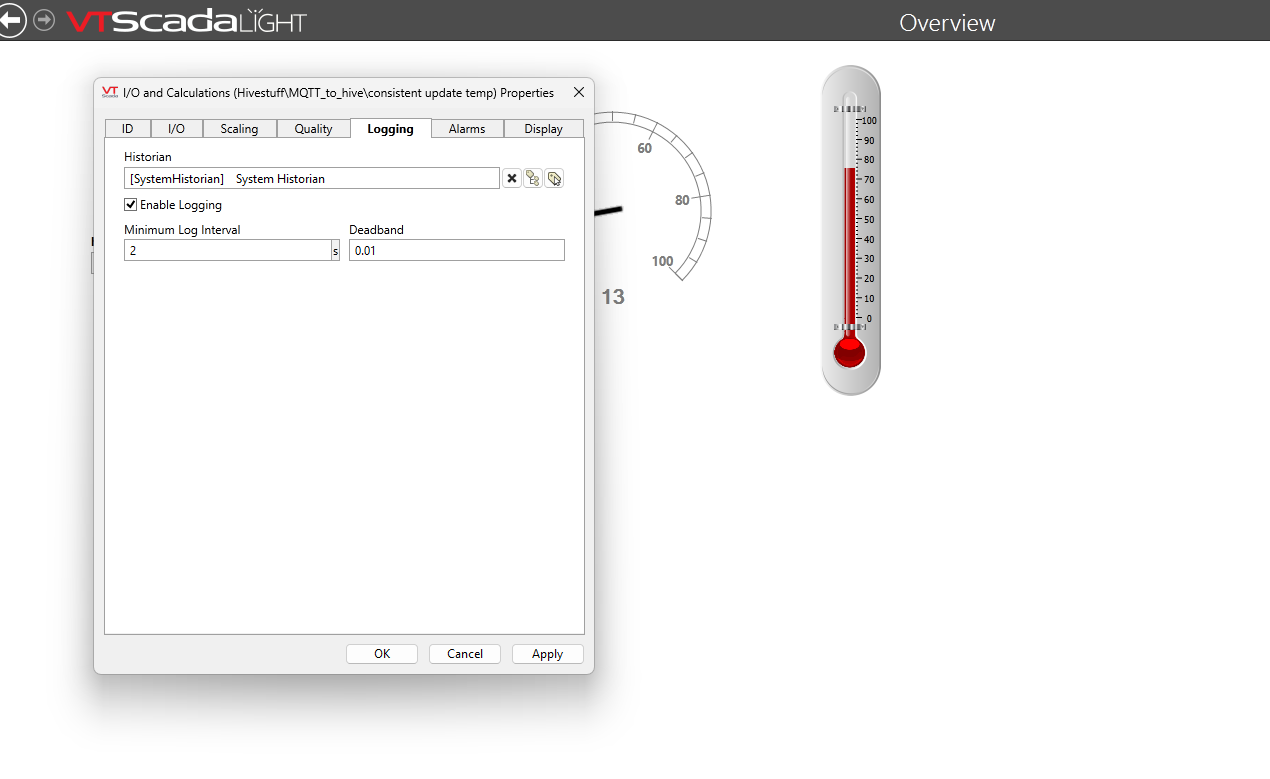The width and height of the screenshot is (1270, 779).
Task: Click the Historian selection field
Action: (311, 179)
